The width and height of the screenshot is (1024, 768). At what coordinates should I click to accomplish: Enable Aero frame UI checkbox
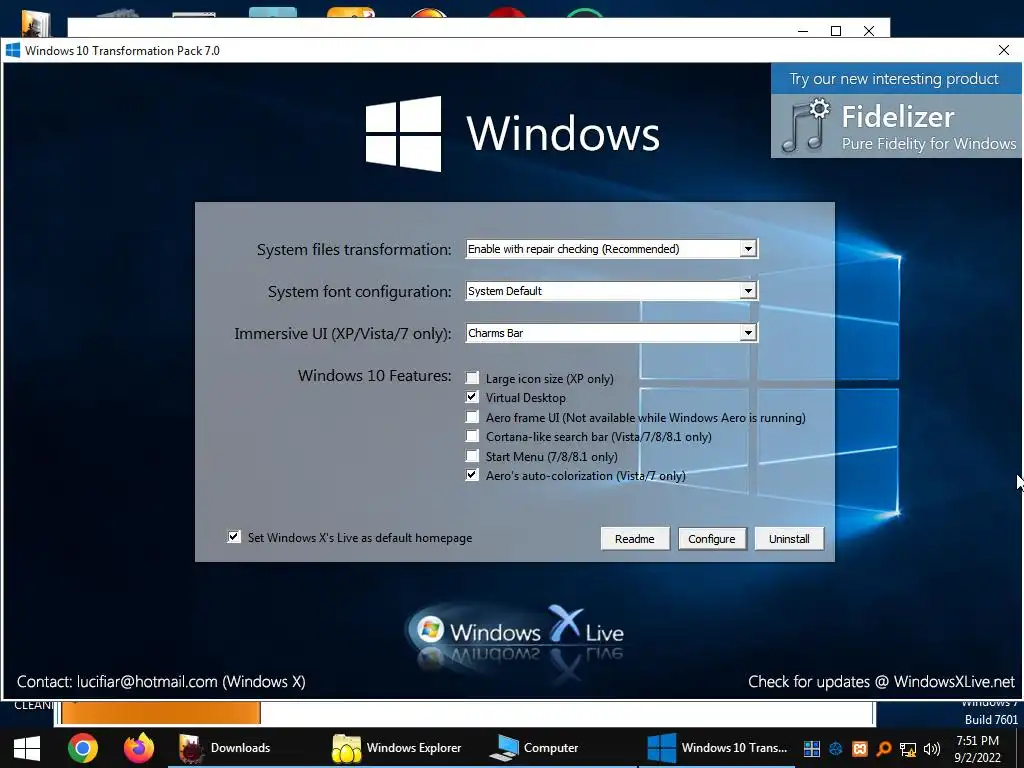click(472, 417)
